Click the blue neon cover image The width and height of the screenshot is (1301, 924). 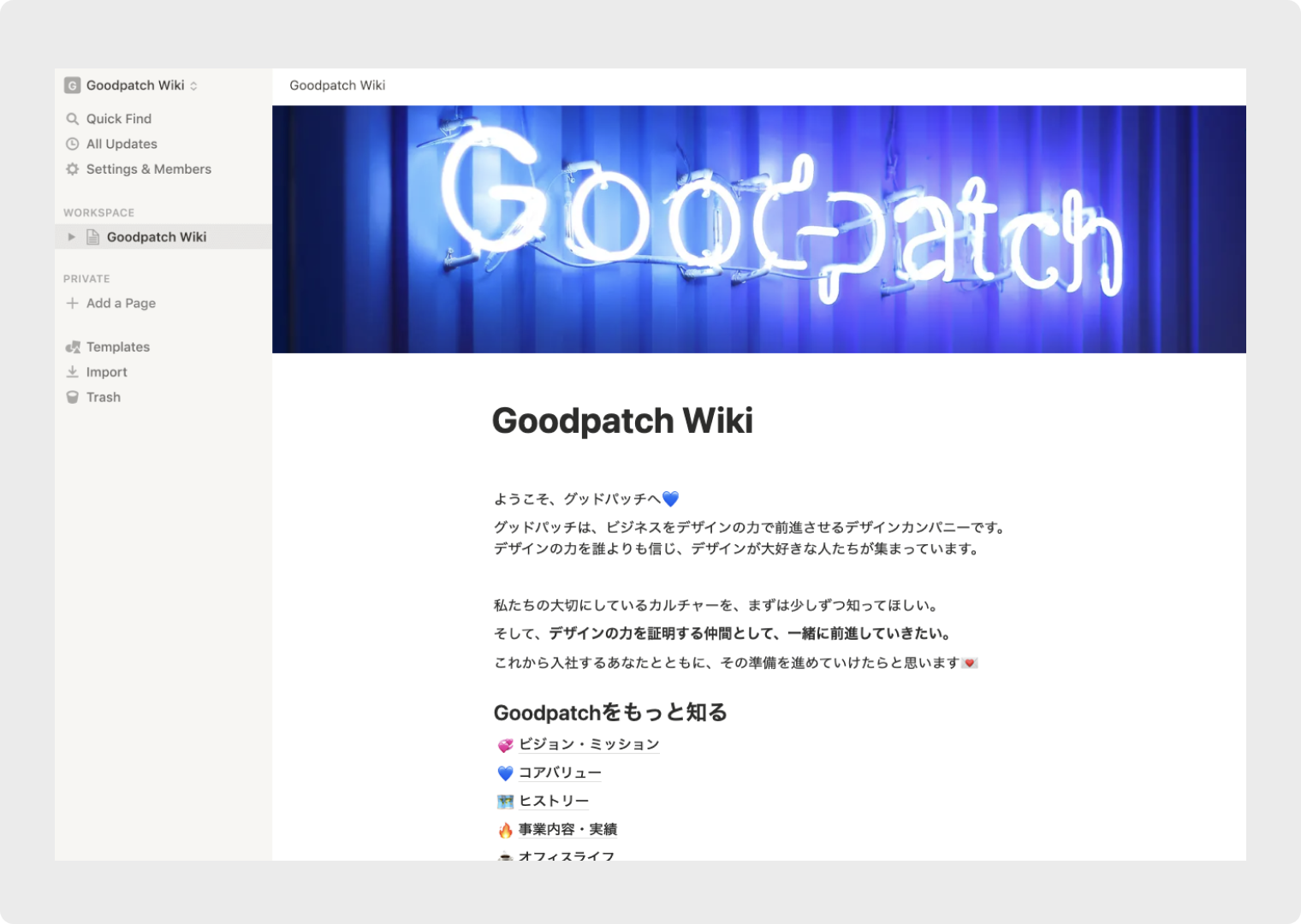[x=759, y=228]
